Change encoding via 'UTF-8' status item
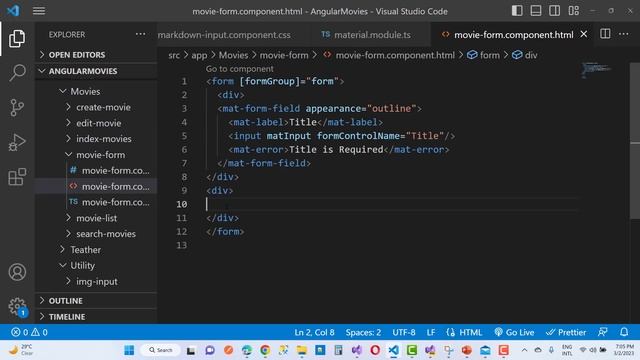Screen dimensions: 640x360 (404, 332)
